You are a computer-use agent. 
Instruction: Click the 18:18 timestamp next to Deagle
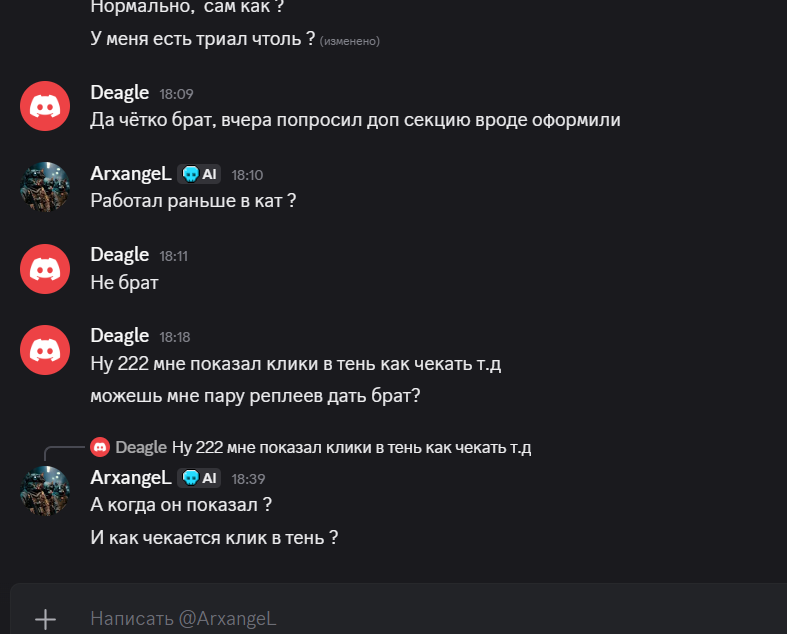point(175,336)
